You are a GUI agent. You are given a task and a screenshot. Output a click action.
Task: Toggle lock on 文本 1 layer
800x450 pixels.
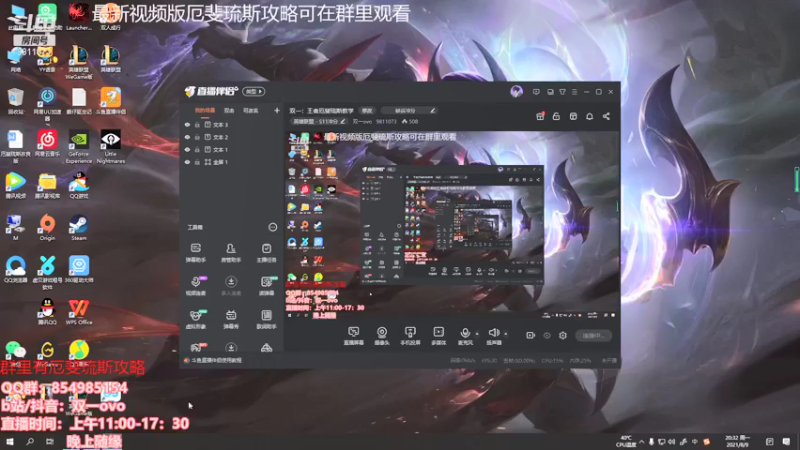(197, 149)
